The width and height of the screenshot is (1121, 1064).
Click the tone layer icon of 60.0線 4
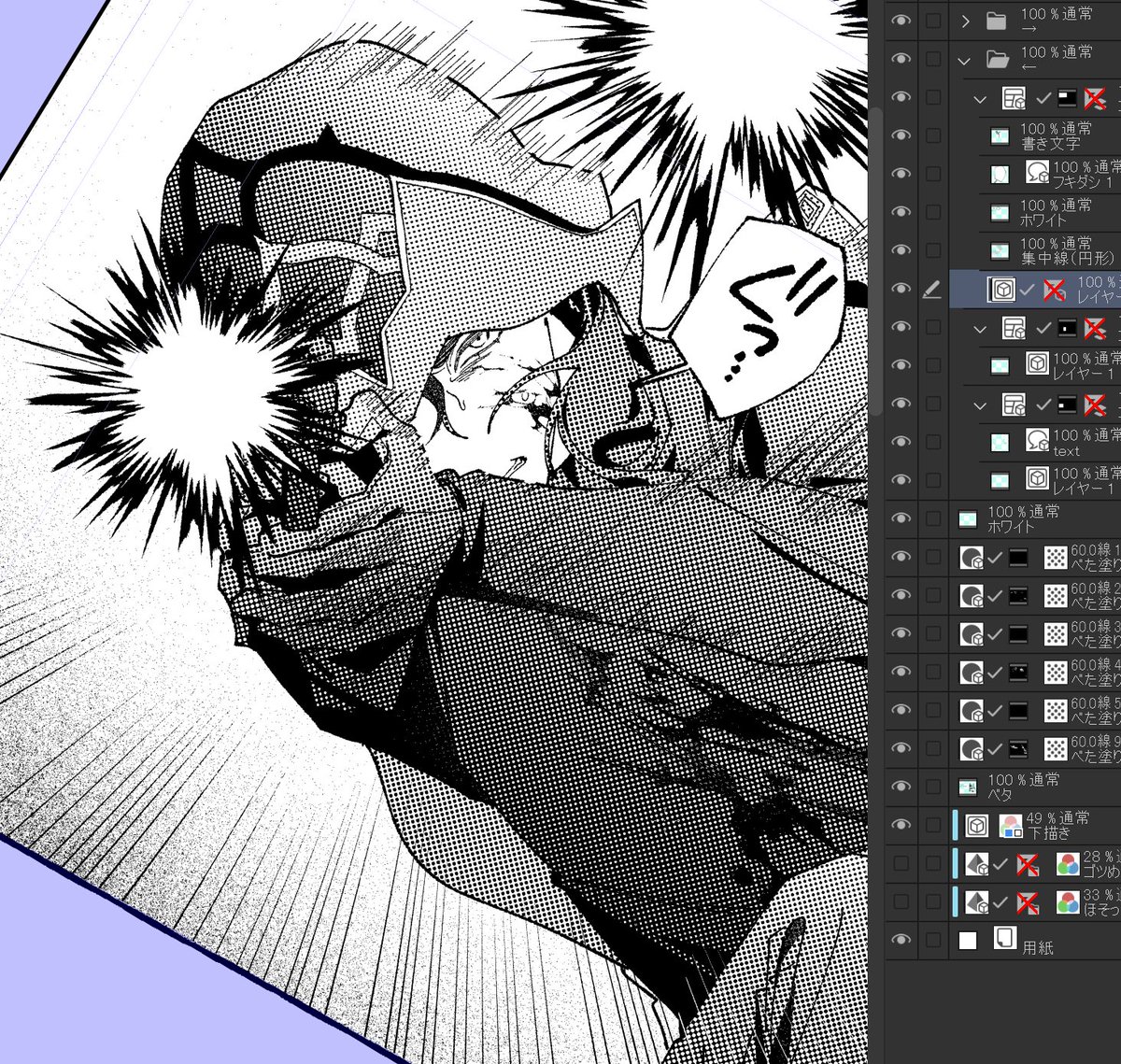[972, 673]
